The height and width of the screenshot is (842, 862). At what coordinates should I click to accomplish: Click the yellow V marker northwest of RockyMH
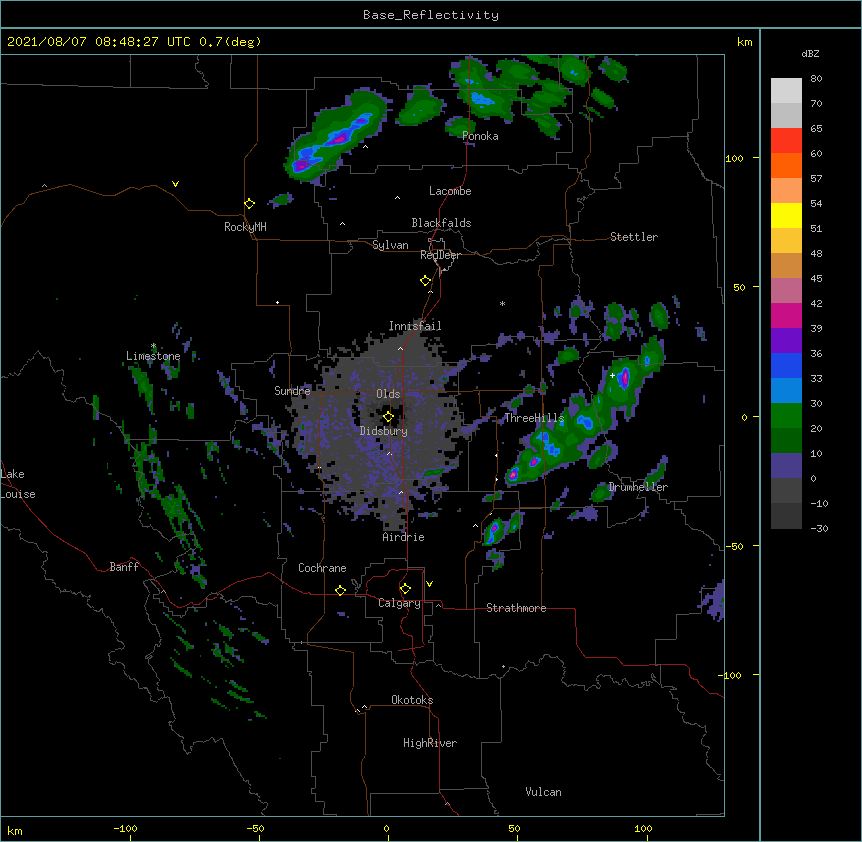tap(175, 184)
